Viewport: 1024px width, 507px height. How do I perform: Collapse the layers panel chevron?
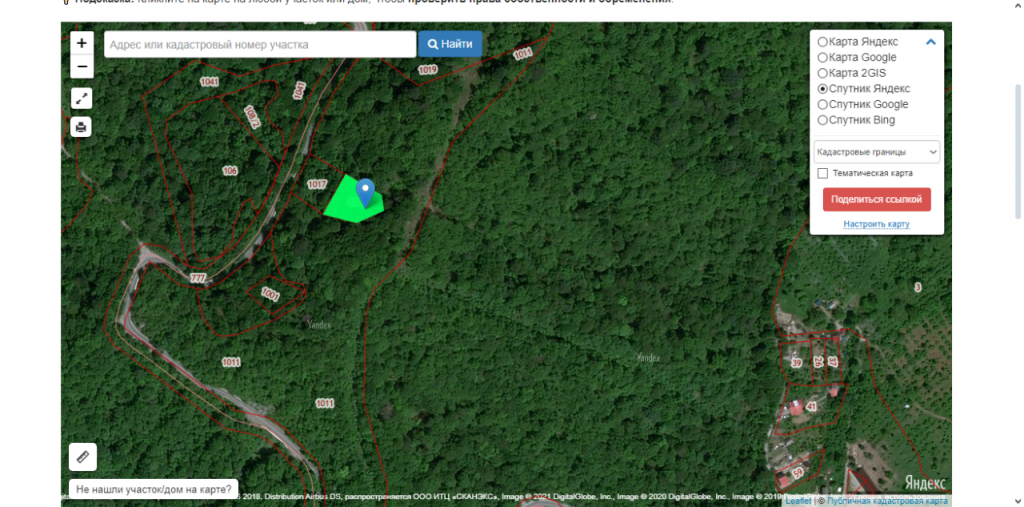pos(931,42)
